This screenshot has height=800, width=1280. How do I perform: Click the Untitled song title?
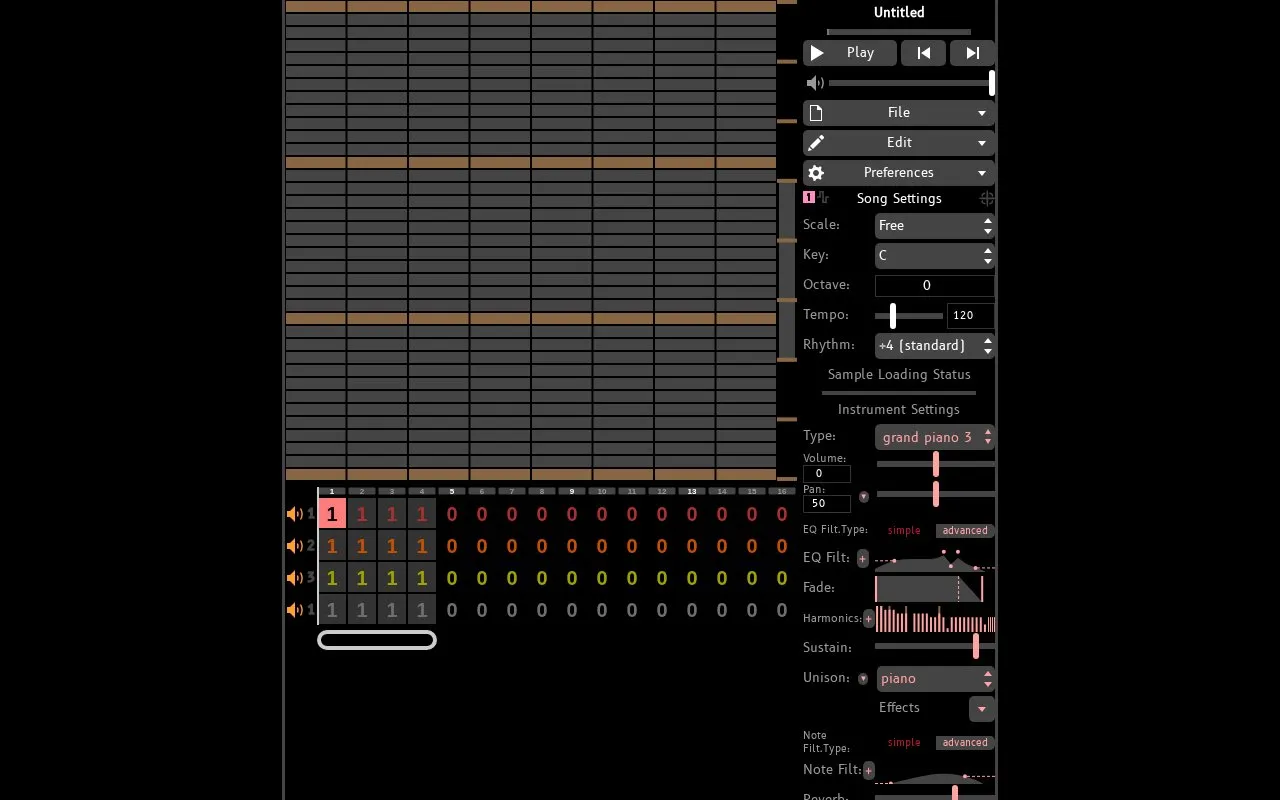coord(899,13)
